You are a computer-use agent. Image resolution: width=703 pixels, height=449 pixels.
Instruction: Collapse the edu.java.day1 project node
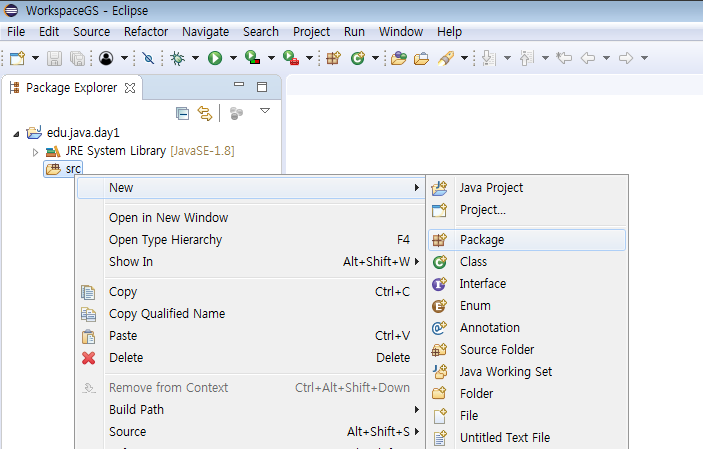pyautogui.click(x=16, y=134)
